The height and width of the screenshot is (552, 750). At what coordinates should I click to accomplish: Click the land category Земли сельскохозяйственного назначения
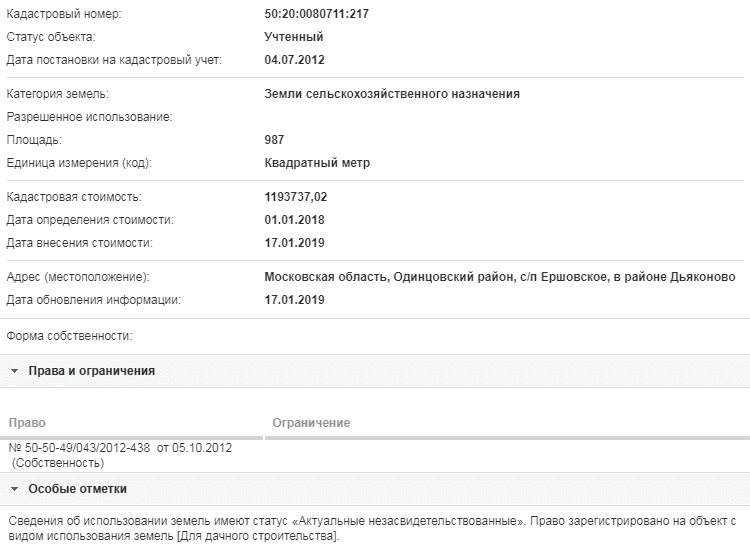pyautogui.click(x=392, y=94)
